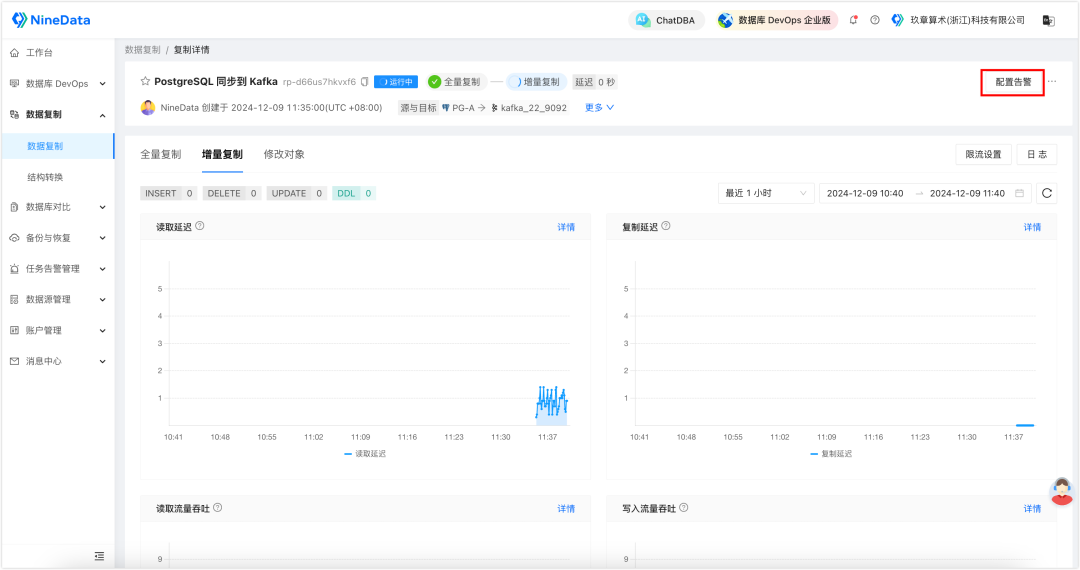
Task: Open 最近 1 小时 time range dropdown
Action: [766, 193]
